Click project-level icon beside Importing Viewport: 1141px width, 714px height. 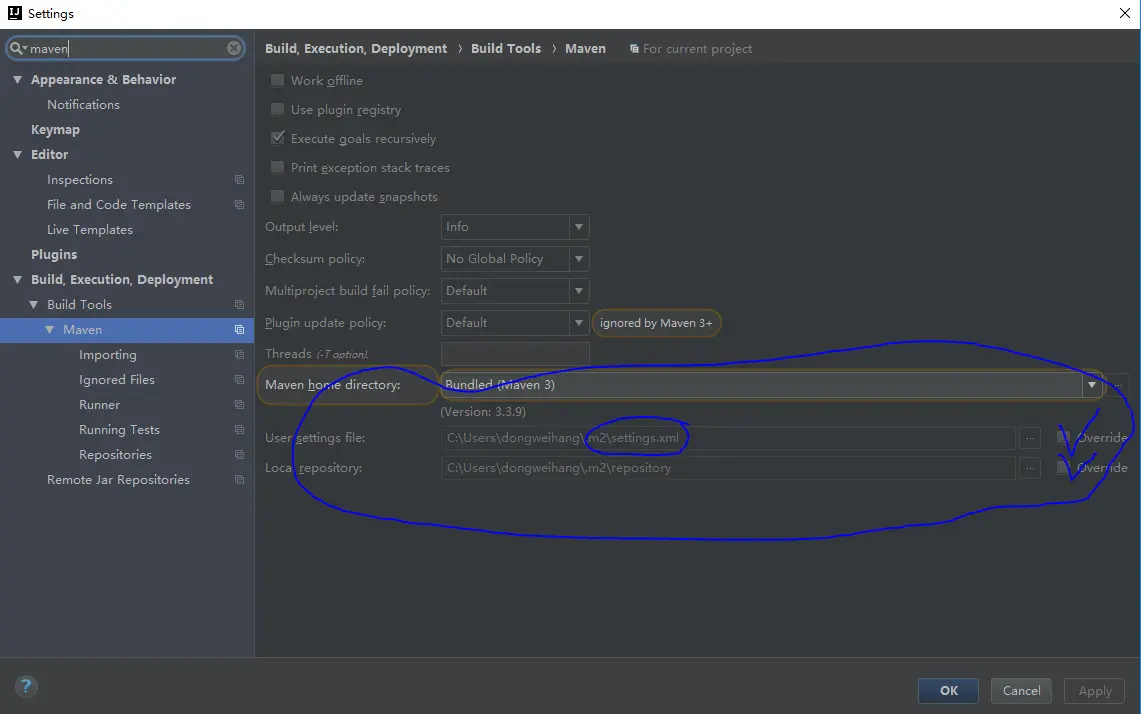pyautogui.click(x=239, y=354)
